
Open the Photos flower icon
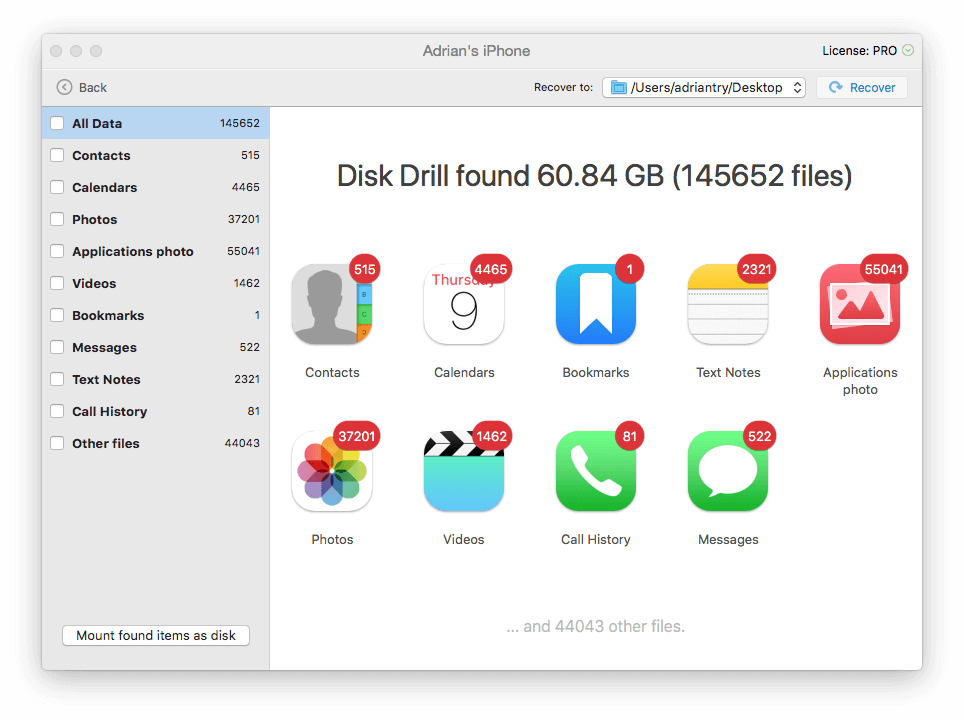(x=332, y=471)
